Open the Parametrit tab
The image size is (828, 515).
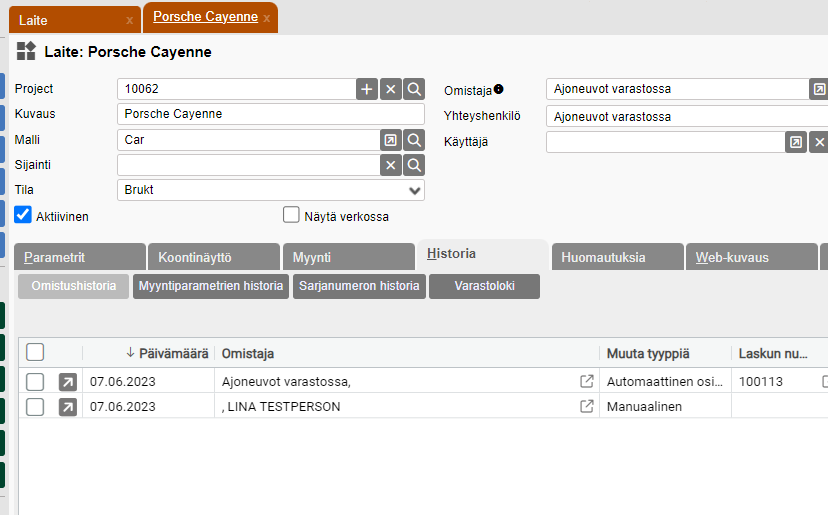(x=80, y=257)
